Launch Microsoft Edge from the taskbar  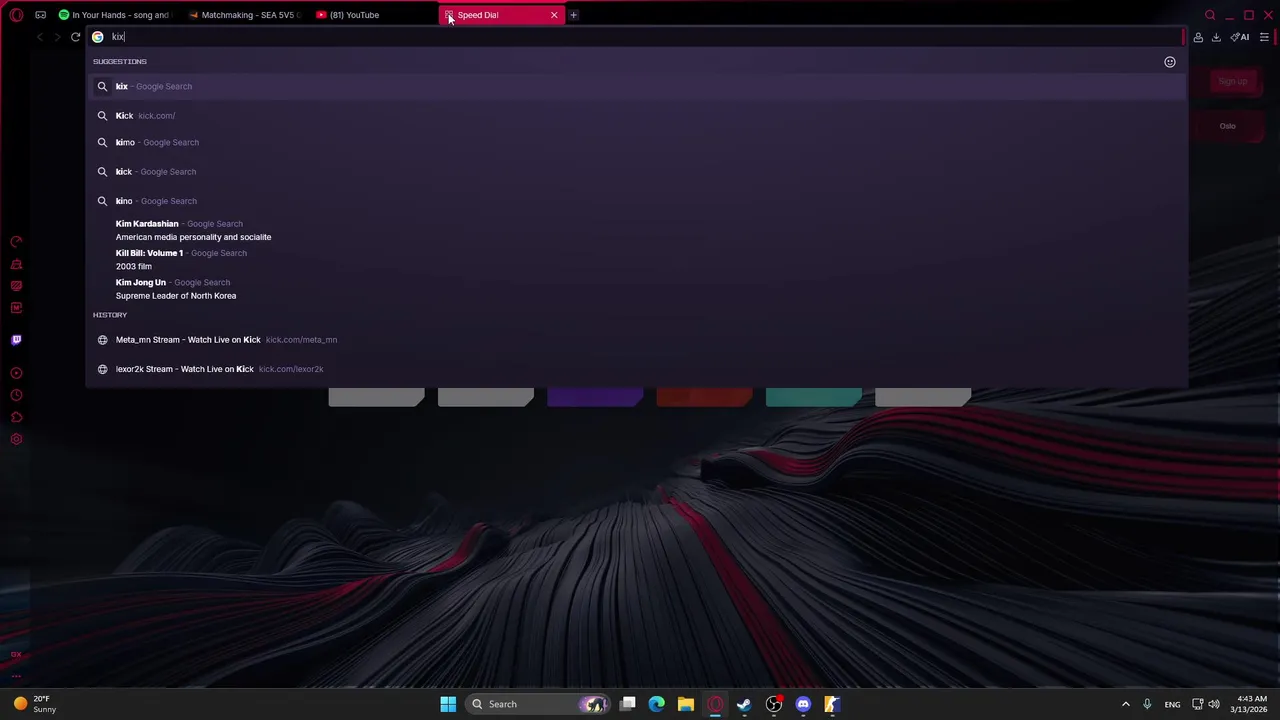pyautogui.click(x=657, y=704)
